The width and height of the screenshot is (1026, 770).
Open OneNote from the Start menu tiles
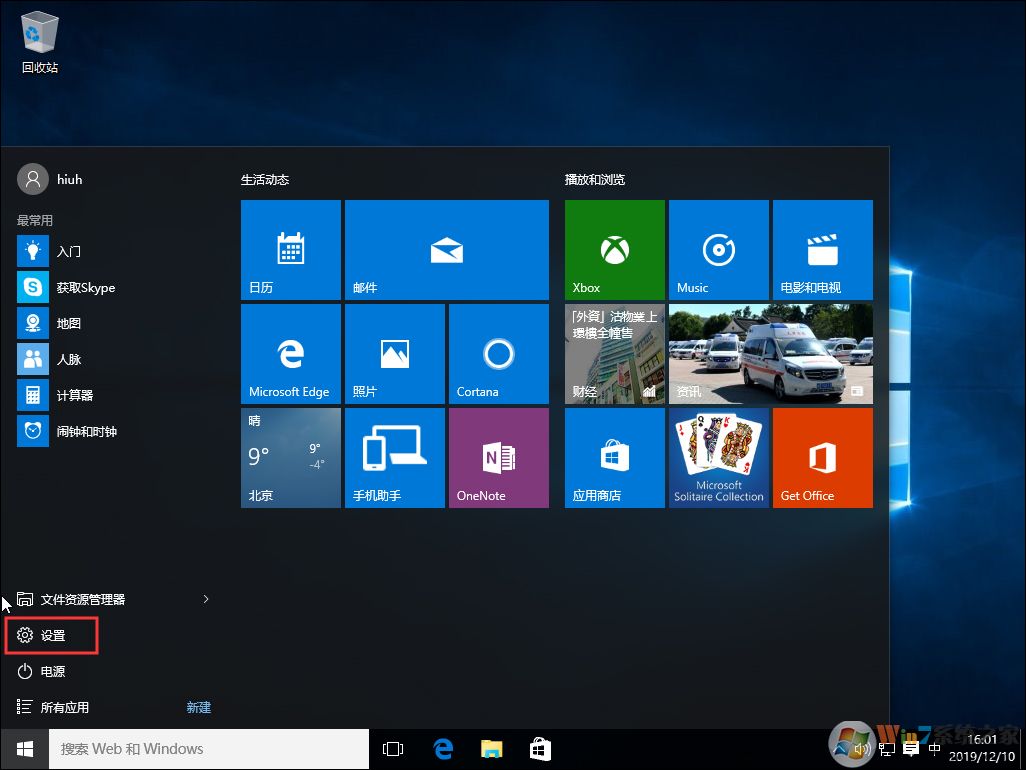click(x=498, y=457)
